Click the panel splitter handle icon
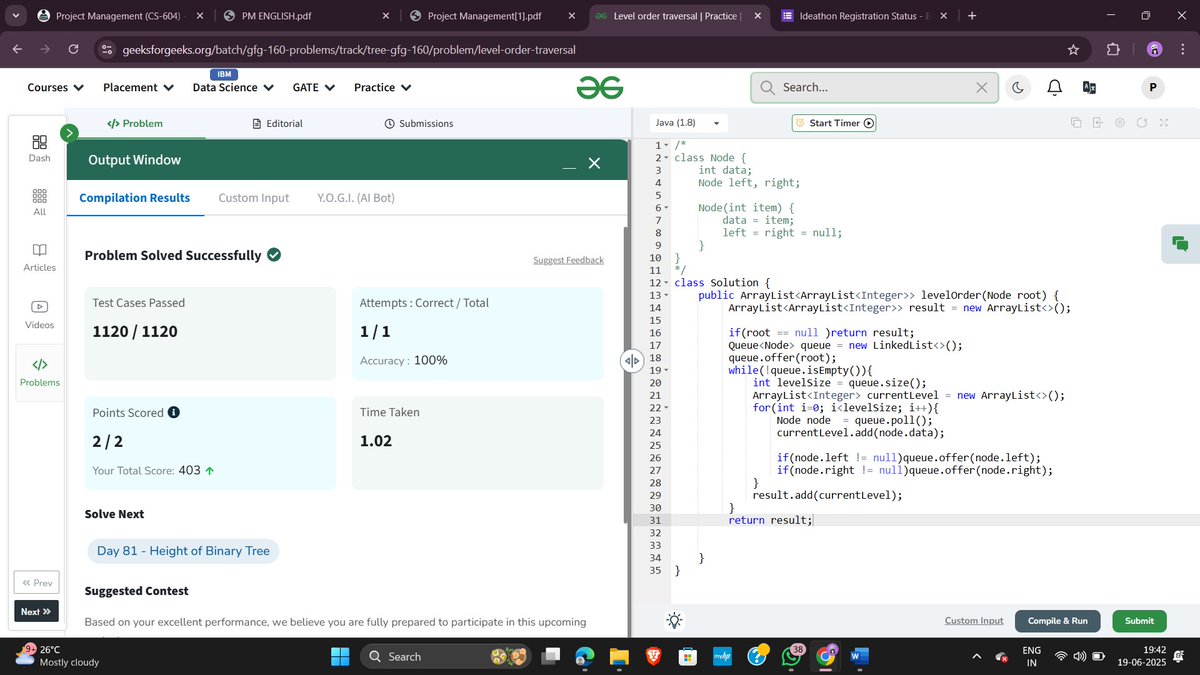This screenshot has width=1200, height=675. click(631, 361)
